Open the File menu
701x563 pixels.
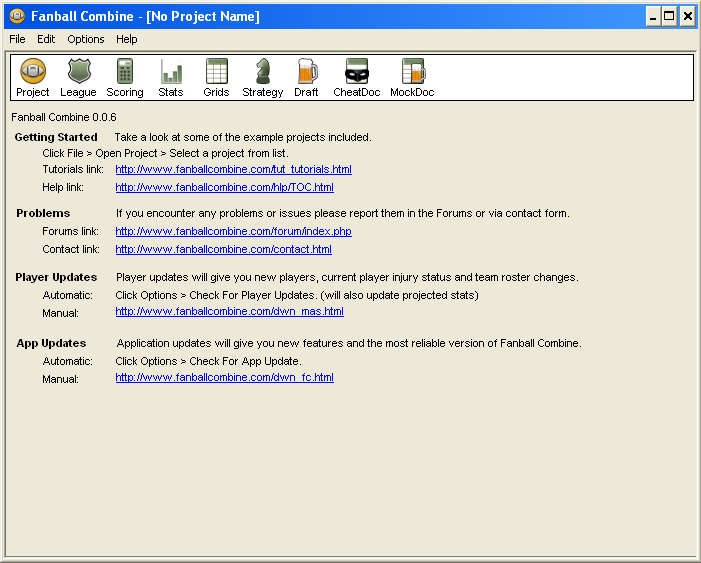pyautogui.click(x=17, y=39)
